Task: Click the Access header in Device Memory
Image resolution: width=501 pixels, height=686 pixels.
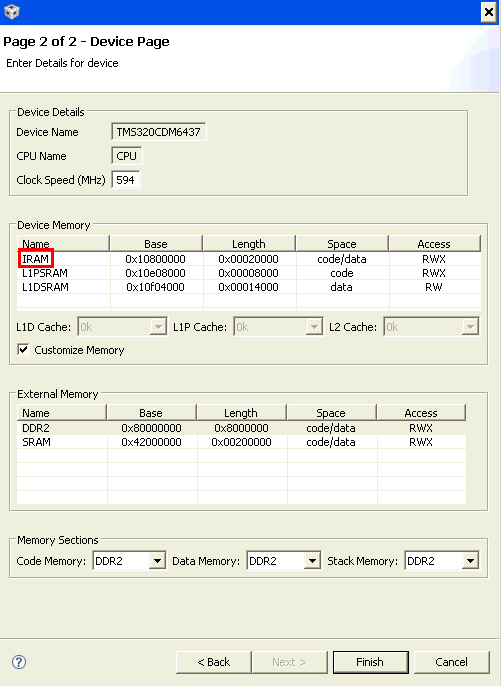Action: pos(434,244)
